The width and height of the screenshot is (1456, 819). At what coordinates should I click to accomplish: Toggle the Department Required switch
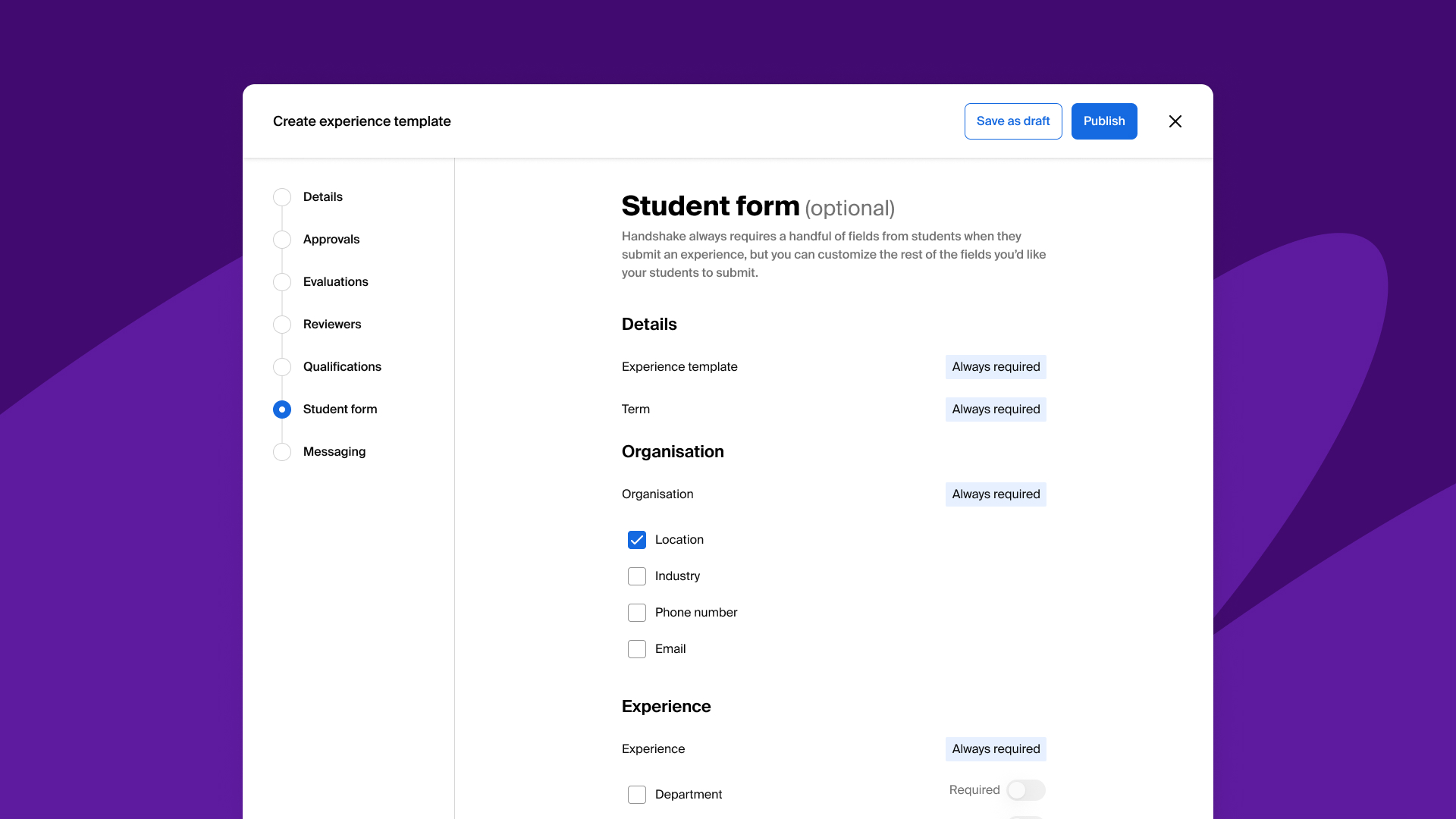pyautogui.click(x=1025, y=790)
